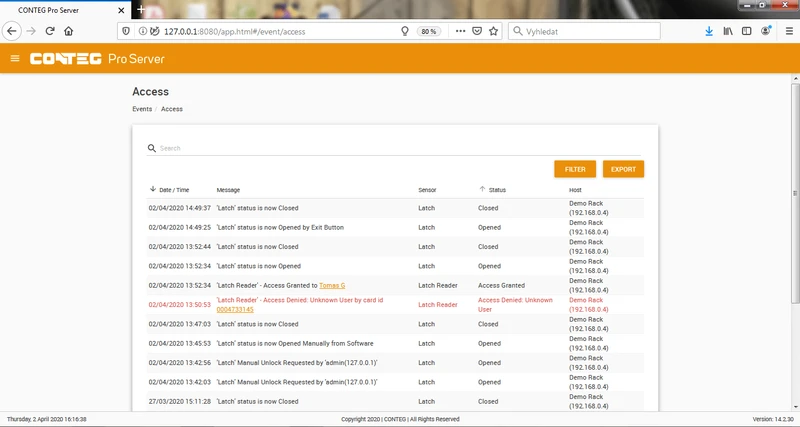
Task: Open card id 0004733145 link
Action: (x=235, y=310)
